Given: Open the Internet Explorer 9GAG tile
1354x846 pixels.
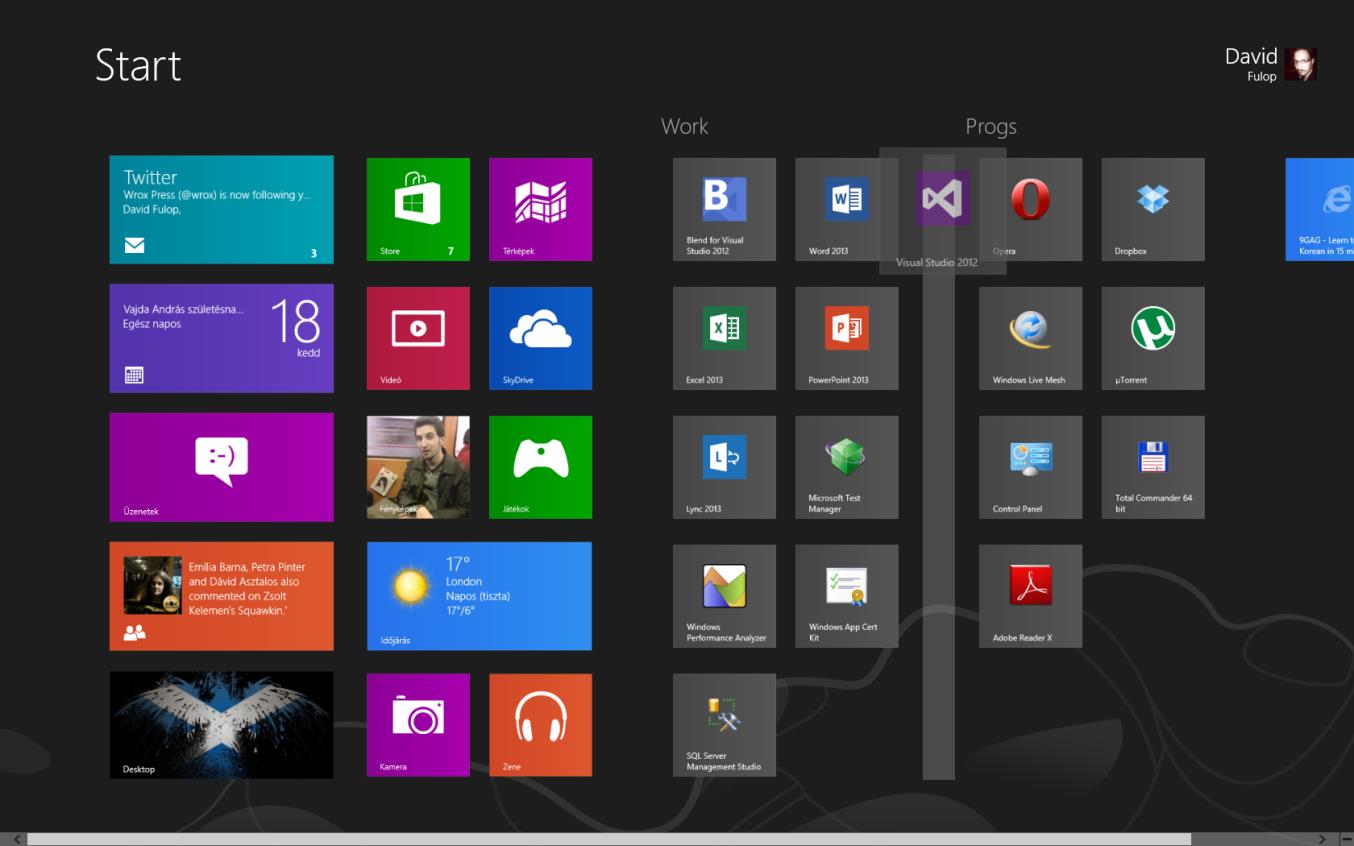Looking at the screenshot, I should (1320, 209).
